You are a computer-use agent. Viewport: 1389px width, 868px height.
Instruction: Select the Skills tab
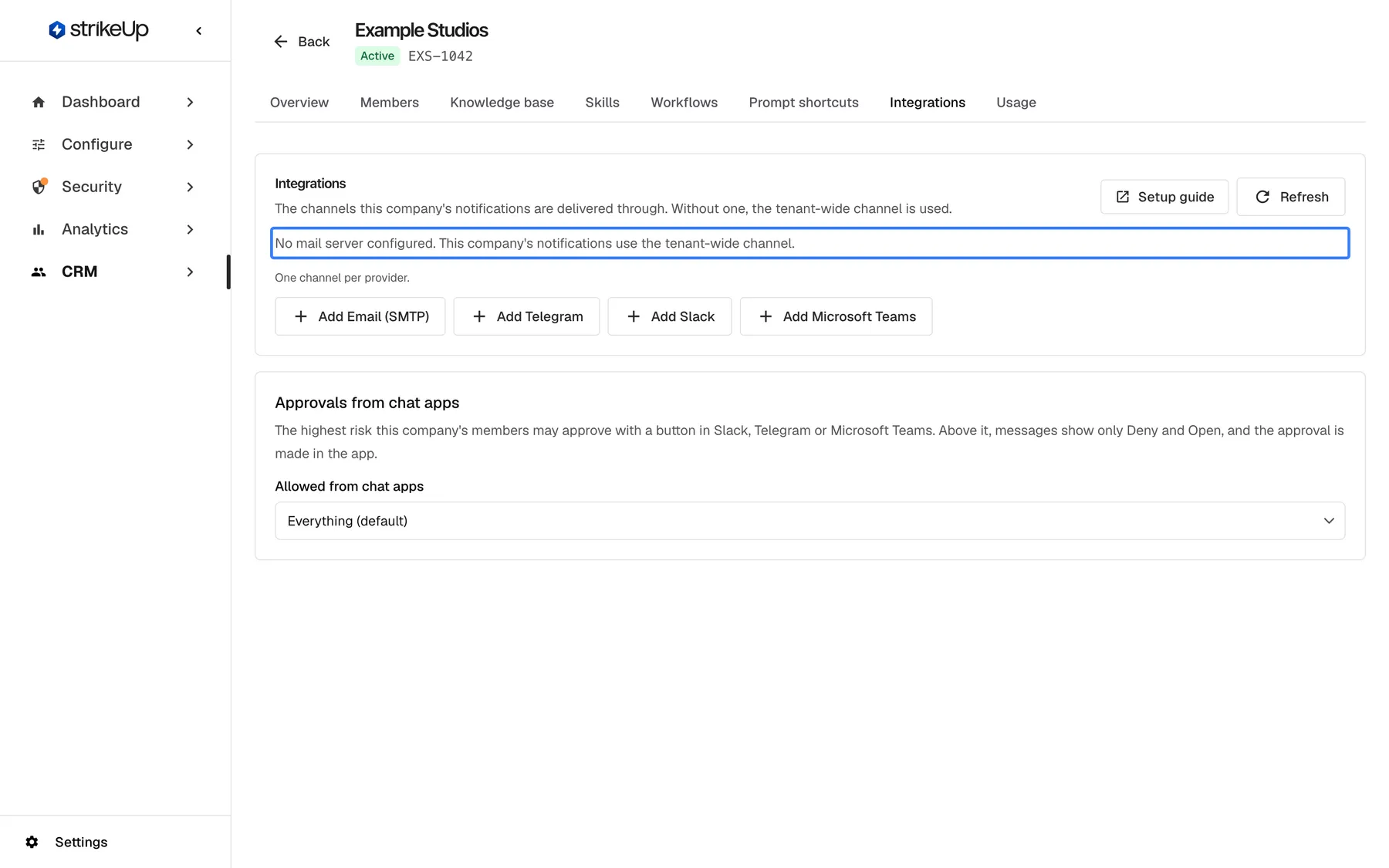tap(603, 103)
